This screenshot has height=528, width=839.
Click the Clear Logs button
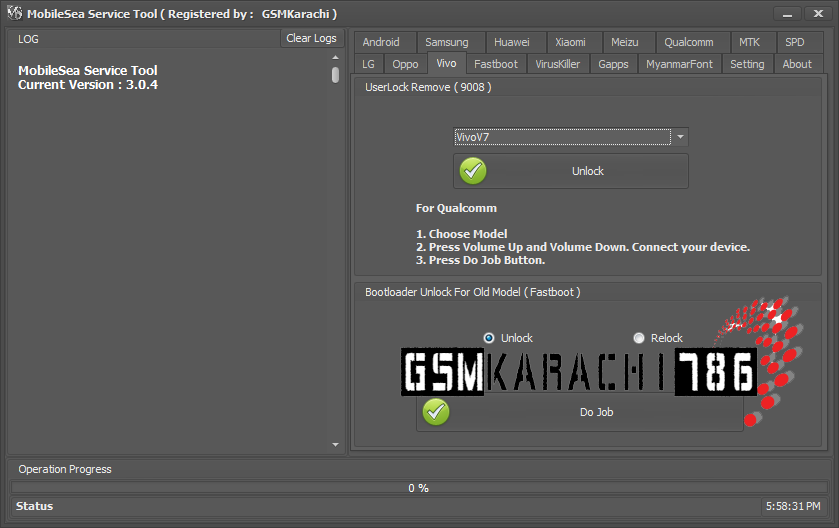click(x=311, y=39)
